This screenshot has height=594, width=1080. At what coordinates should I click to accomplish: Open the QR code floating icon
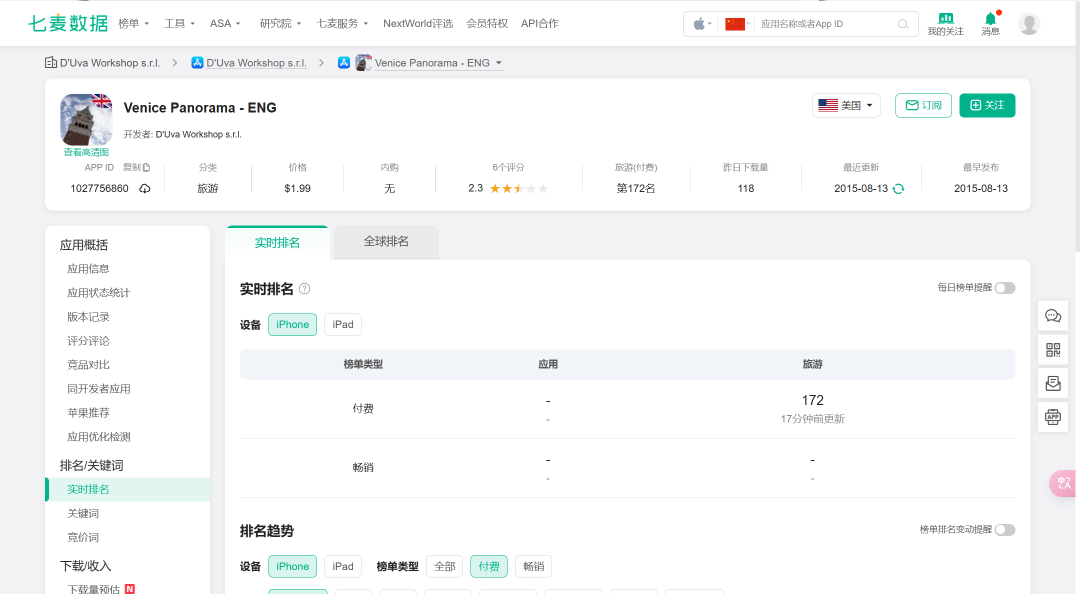(x=1052, y=349)
